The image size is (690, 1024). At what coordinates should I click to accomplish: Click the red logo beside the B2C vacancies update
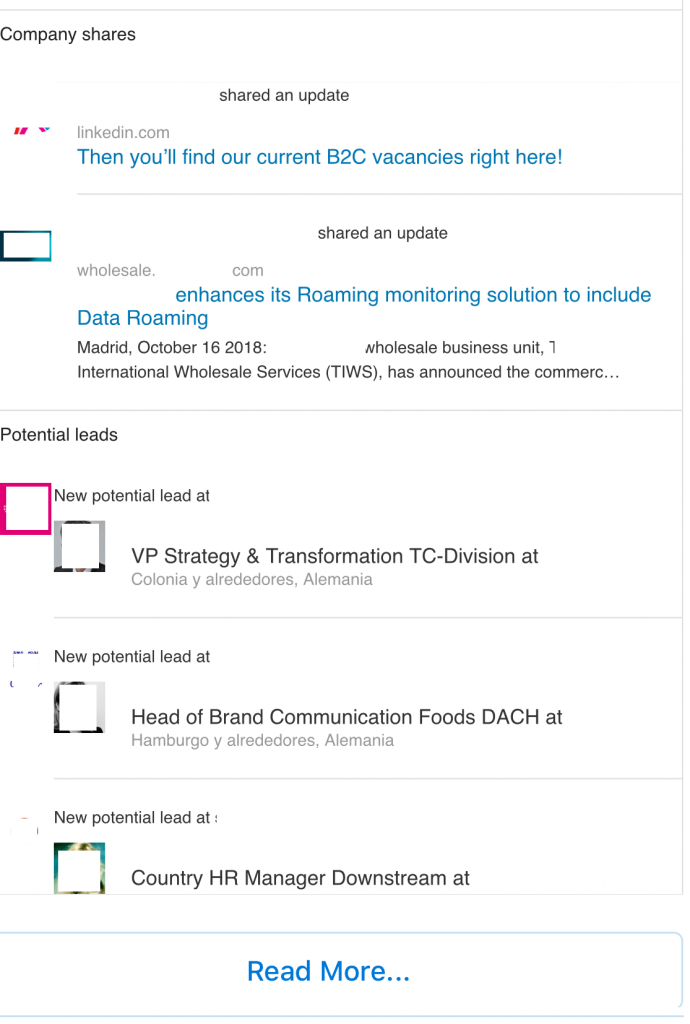point(31,131)
